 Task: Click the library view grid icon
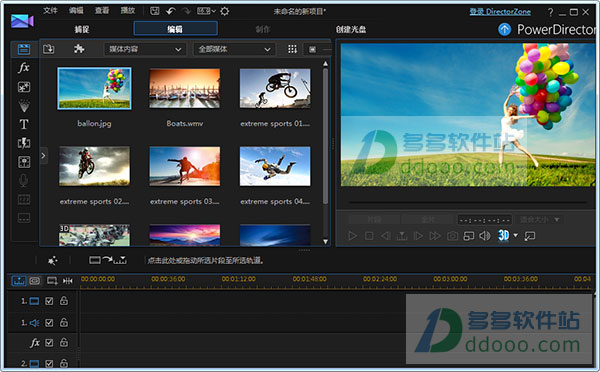pyautogui.click(x=292, y=49)
